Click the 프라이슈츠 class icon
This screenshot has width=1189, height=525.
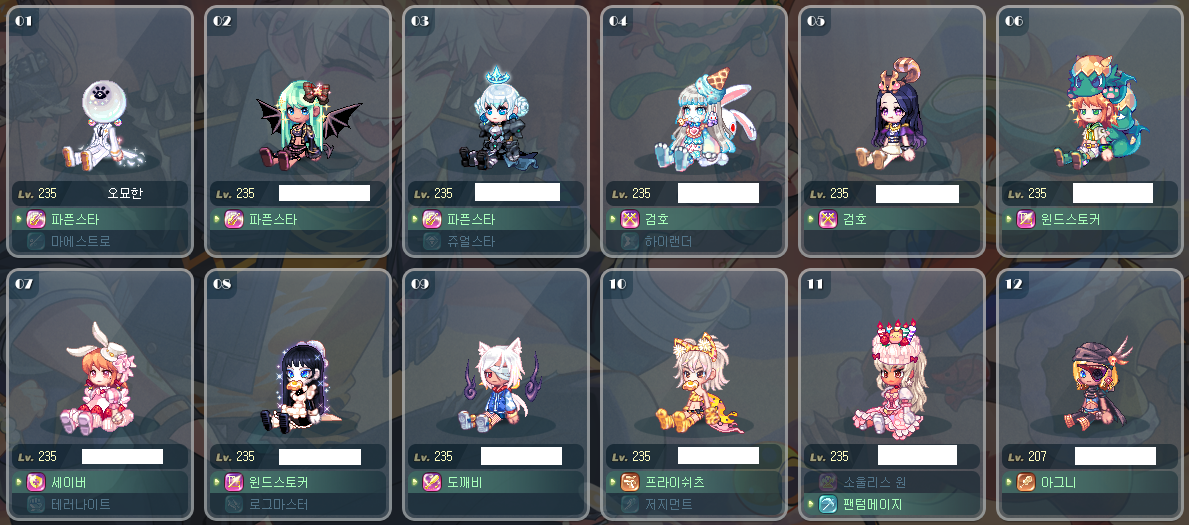(x=631, y=482)
